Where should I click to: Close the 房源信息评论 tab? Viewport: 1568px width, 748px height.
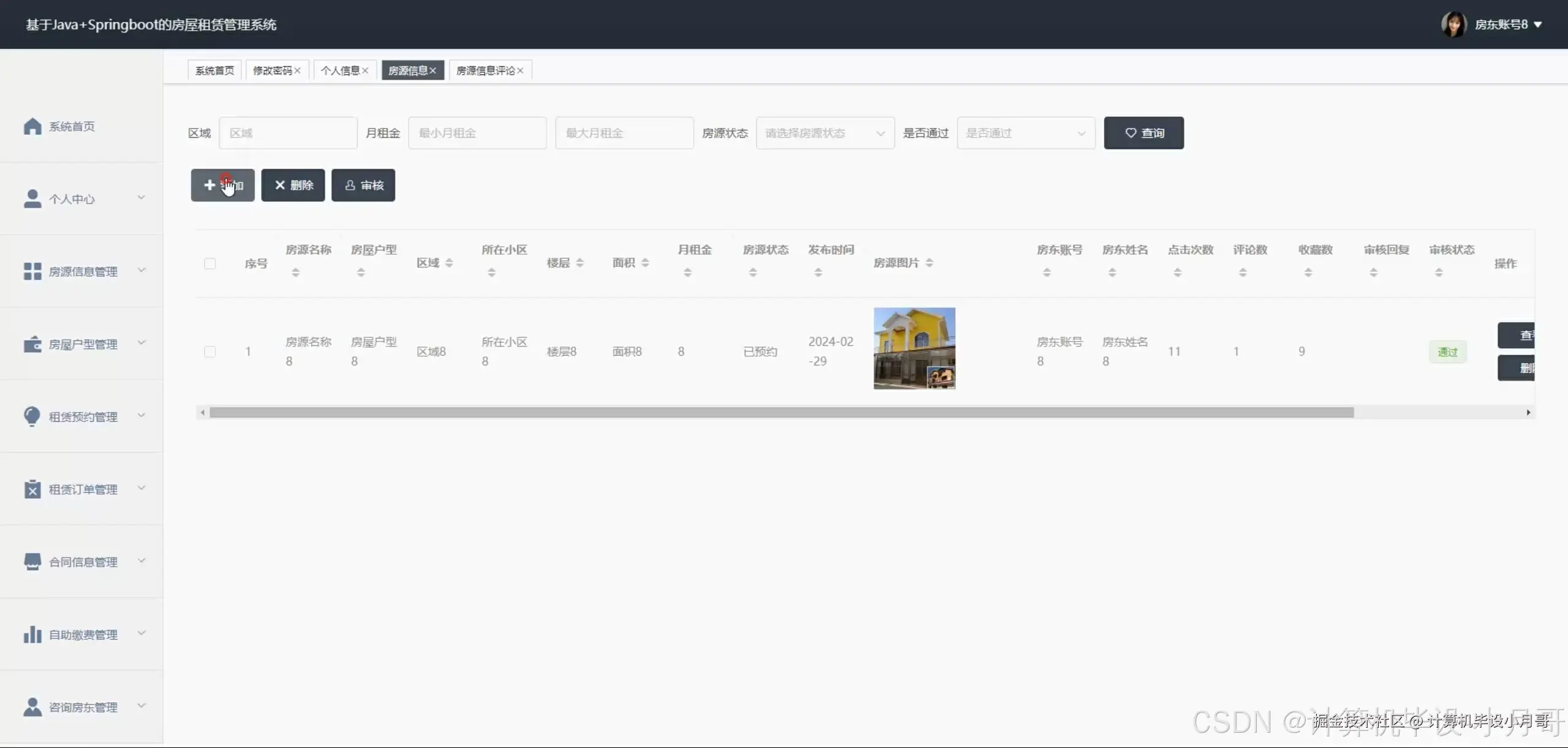520,70
